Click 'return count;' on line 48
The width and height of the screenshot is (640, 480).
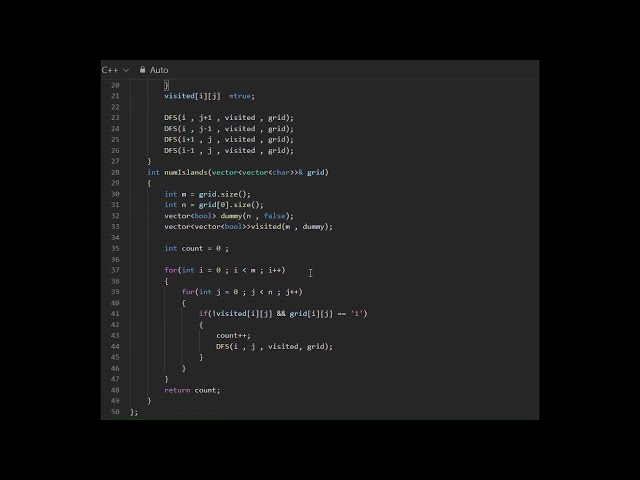pyautogui.click(x=192, y=390)
